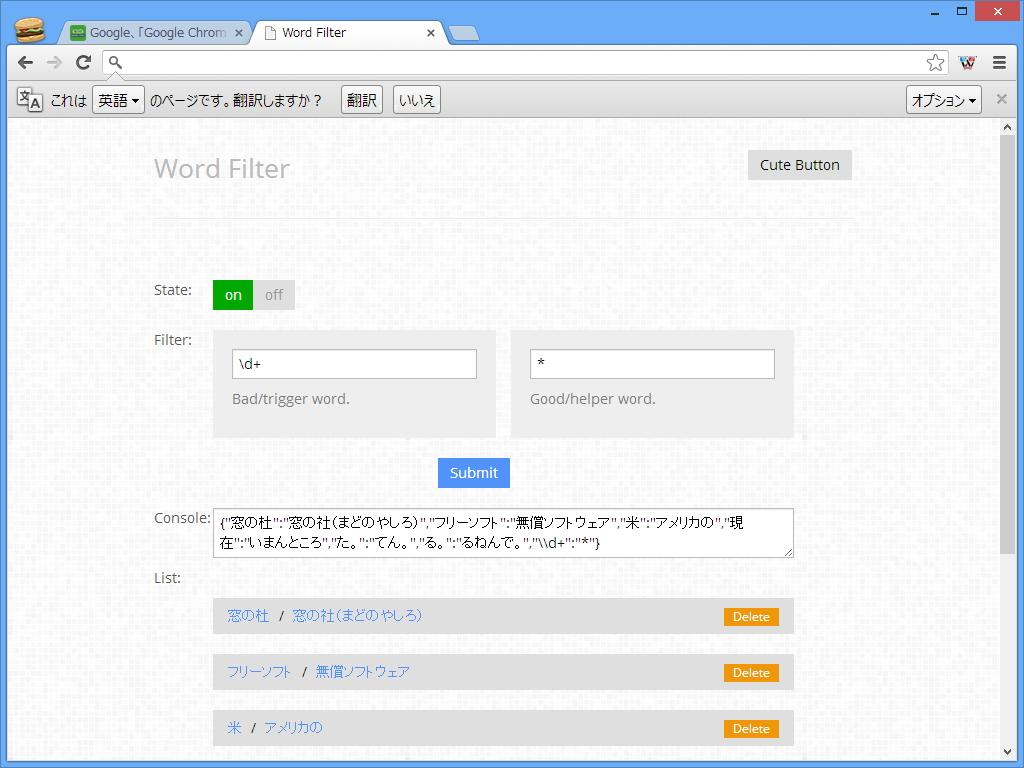Open a new browser tab
Viewport: 1024px width, 768px height.
point(463,32)
